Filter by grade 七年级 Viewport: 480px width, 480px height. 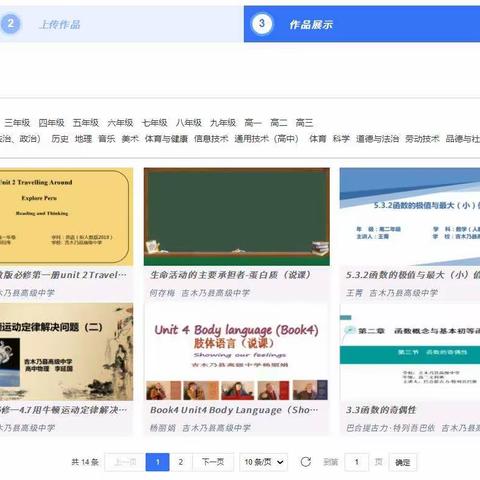tap(155, 123)
